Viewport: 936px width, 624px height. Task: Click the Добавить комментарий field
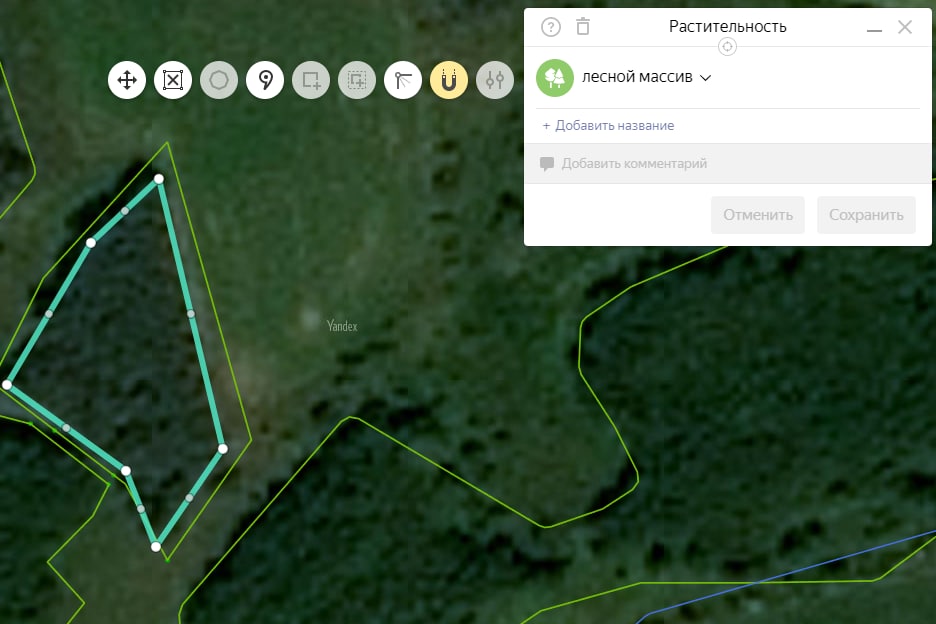click(x=728, y=164)
